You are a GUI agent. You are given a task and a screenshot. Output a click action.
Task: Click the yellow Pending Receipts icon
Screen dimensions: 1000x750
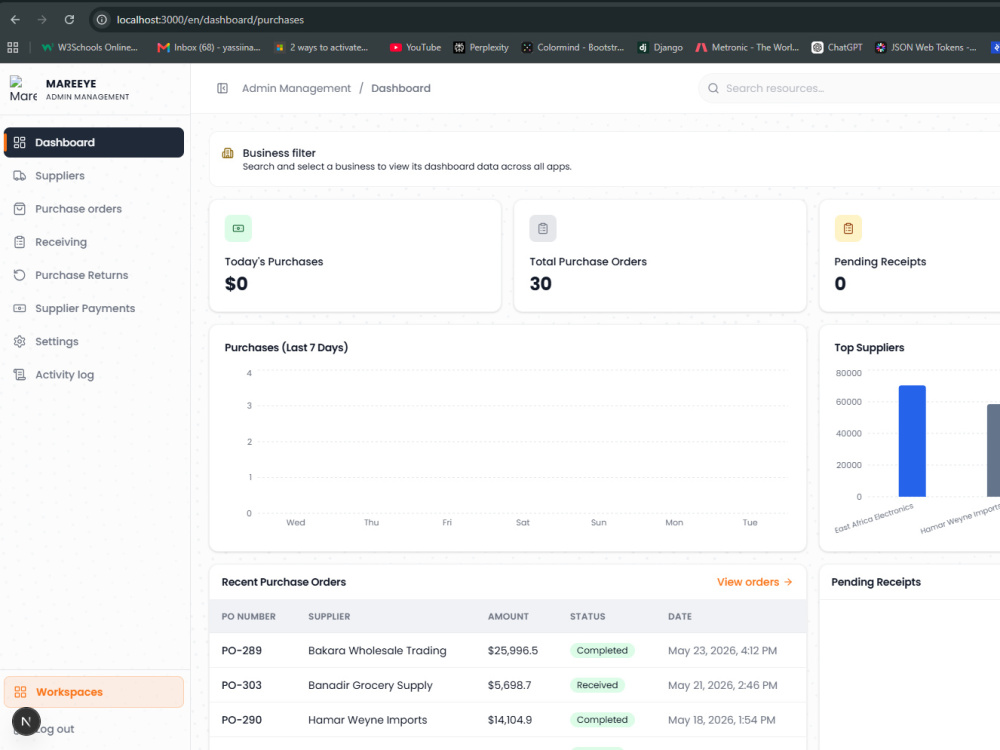[x=848, y=228]
